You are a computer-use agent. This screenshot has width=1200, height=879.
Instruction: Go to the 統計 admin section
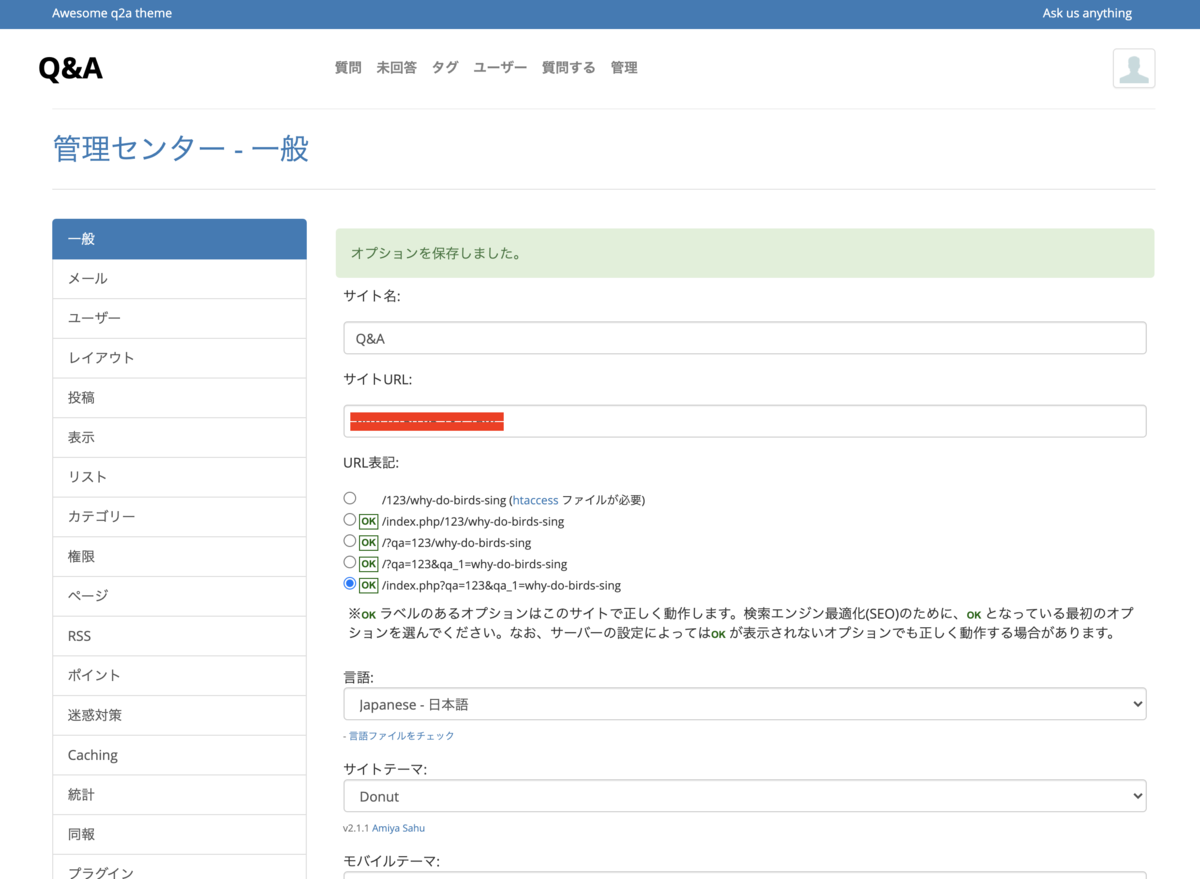179,795
